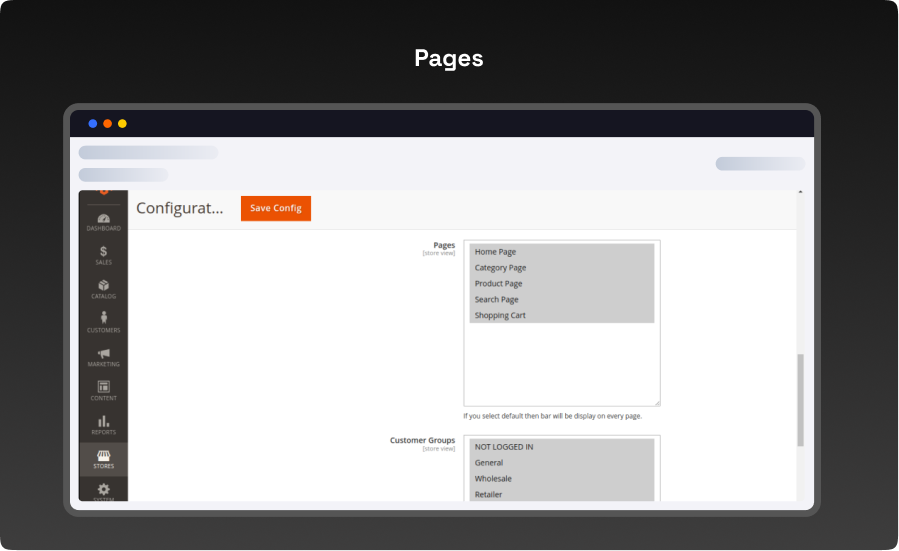Image resolution: width=899 pixels, height=551 pixels.
Task: Open the System gear icon
Action: [x=103, y=490]
